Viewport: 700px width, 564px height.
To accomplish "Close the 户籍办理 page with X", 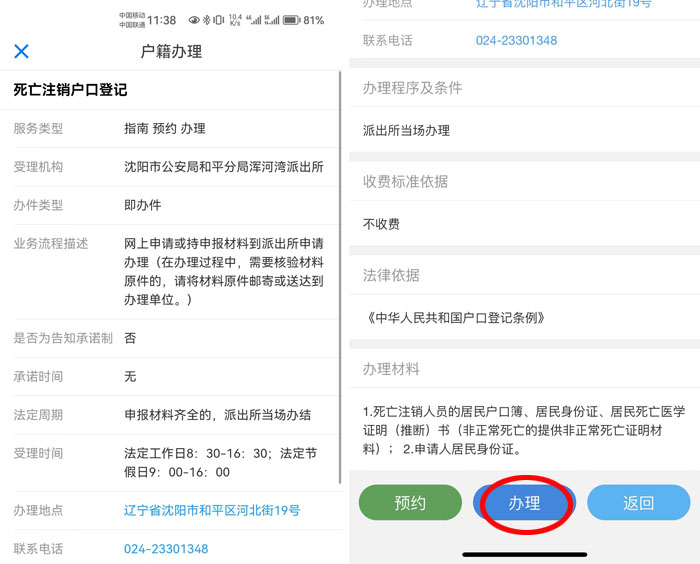I will point(21,52).
